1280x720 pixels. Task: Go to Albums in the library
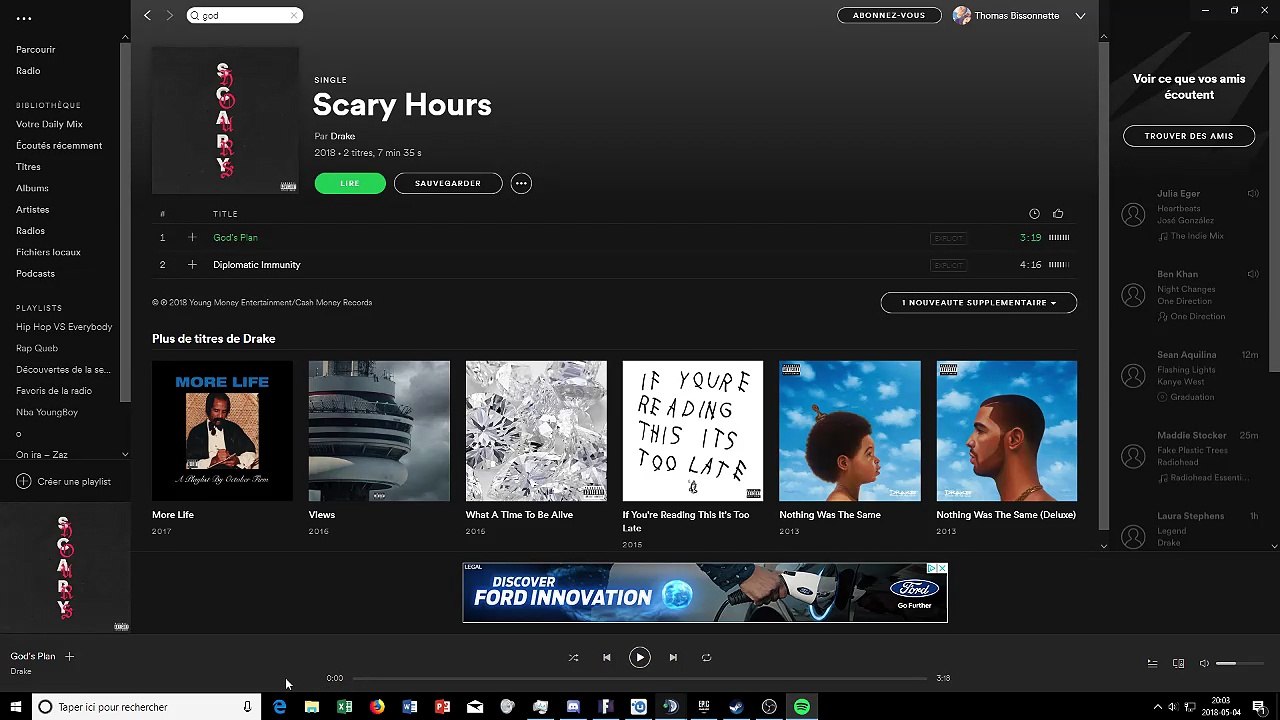(32, 188)
